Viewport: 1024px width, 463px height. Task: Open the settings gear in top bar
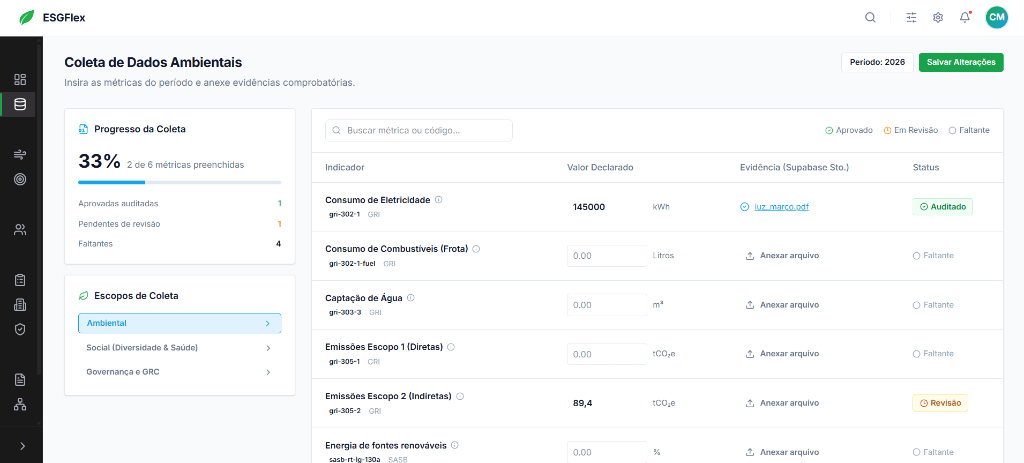[x=938, y=17]
